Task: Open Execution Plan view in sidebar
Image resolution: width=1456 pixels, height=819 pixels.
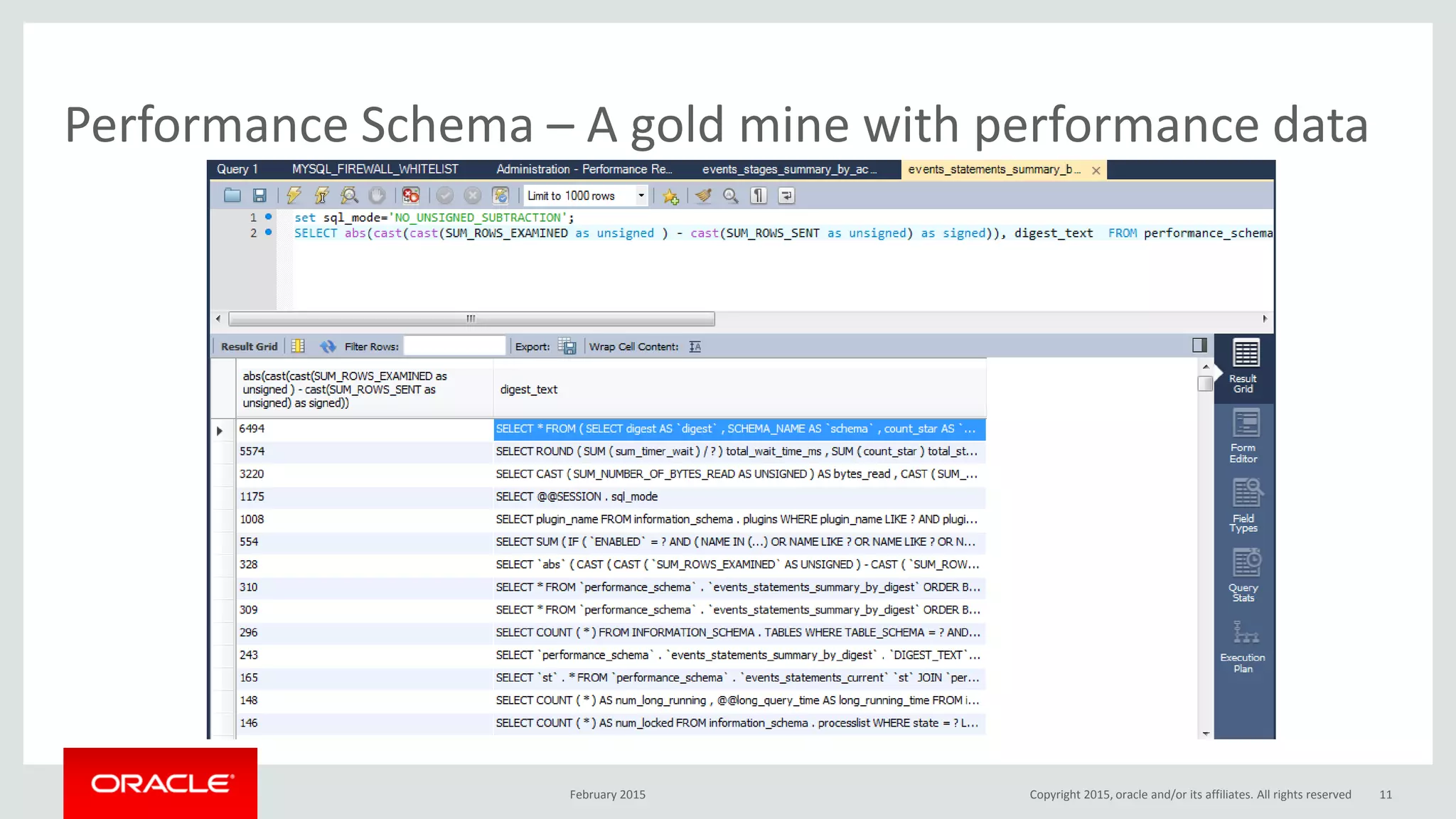Action: (1243, 646)
